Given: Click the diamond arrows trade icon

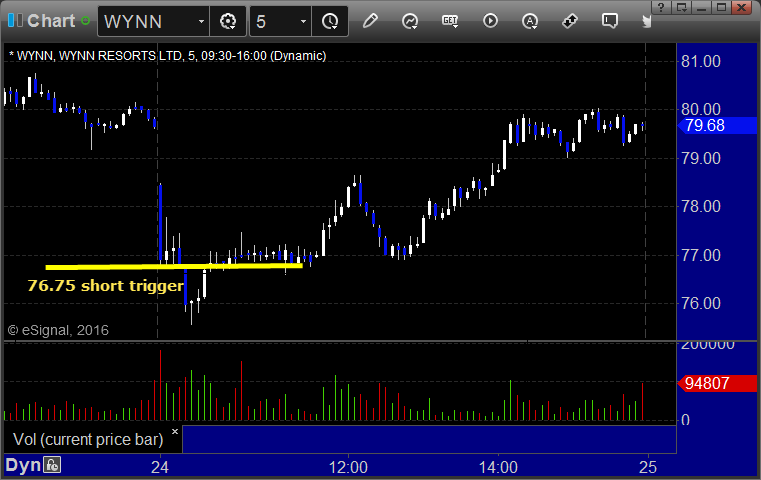Looking at the screenshot, I should point(570,21).
